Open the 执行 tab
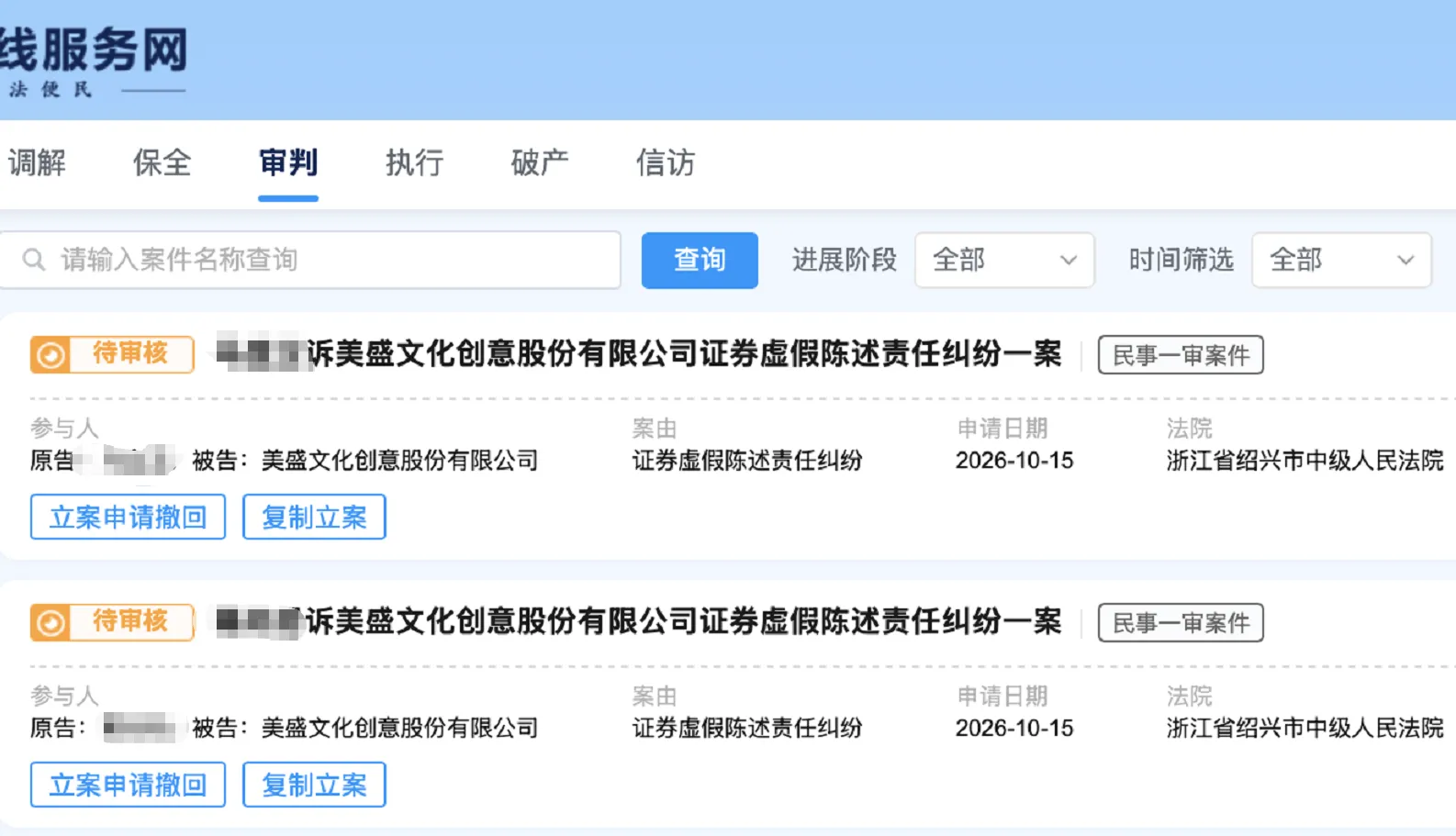Screen dimensions: 1456x836 click(414, 162)
